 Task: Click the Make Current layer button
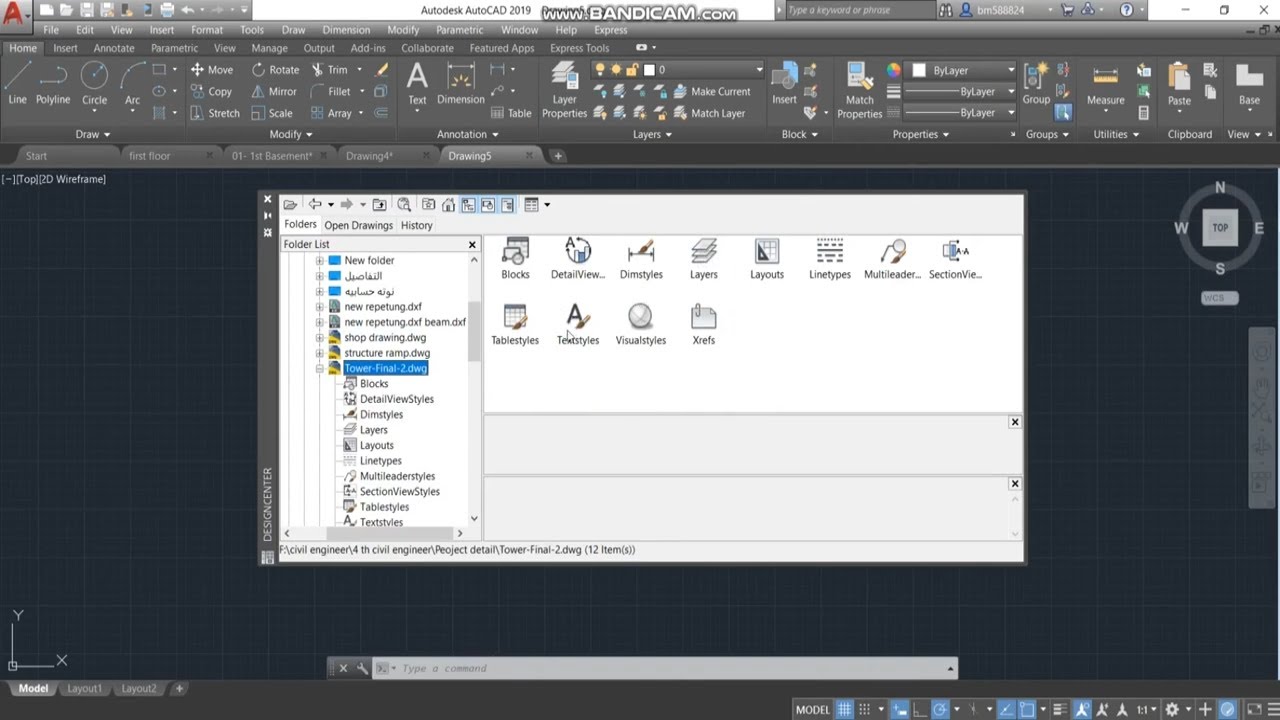pos(711,92)
